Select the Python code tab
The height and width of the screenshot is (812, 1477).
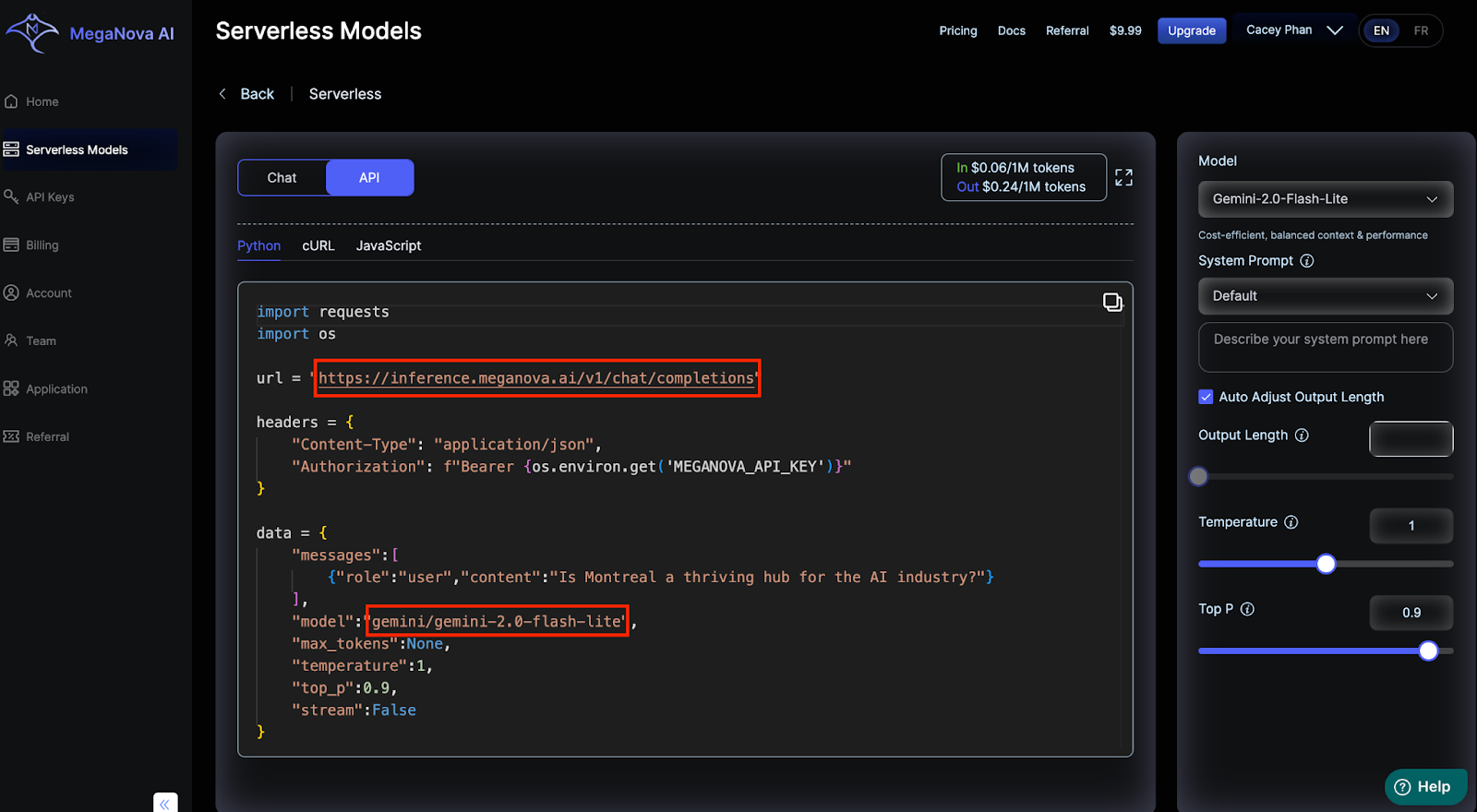click(x=258, y=245)
